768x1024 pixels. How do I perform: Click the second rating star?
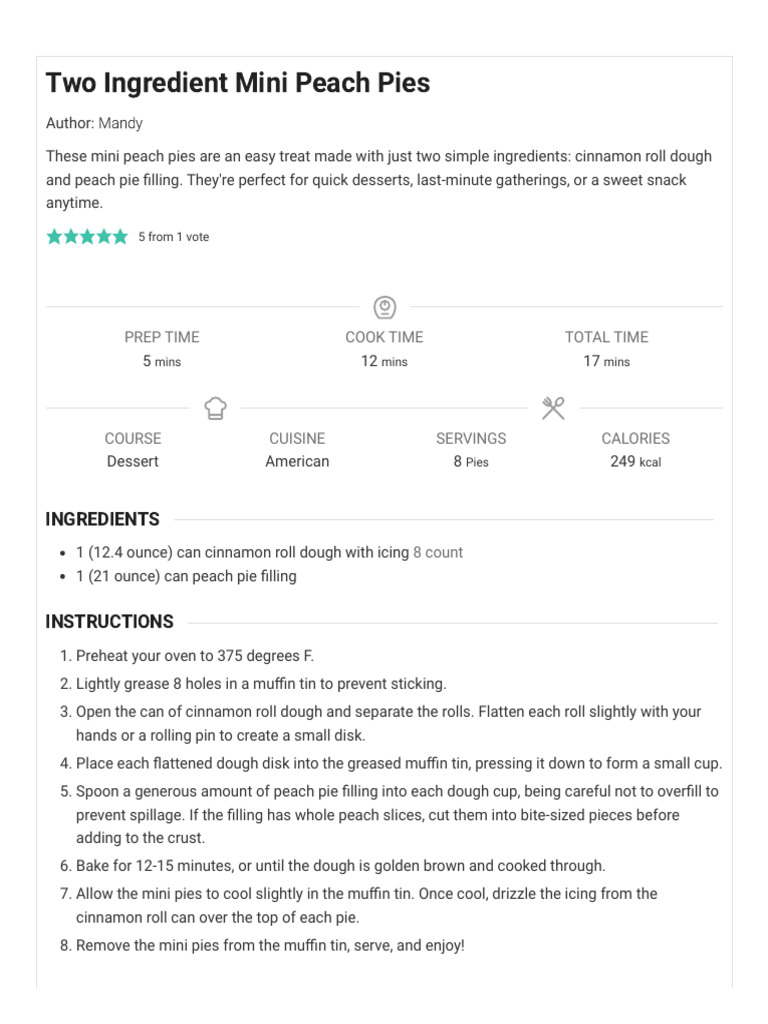[71, 236]
